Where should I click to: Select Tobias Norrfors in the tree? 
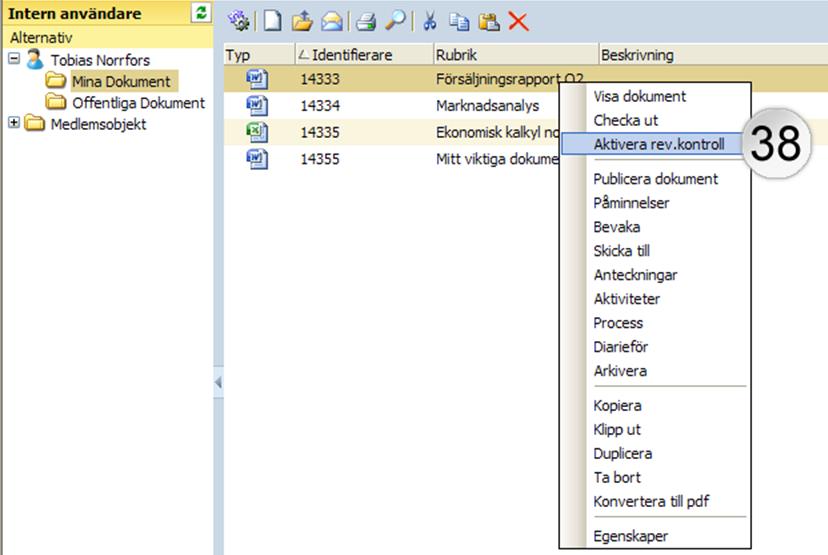[100, 60]
